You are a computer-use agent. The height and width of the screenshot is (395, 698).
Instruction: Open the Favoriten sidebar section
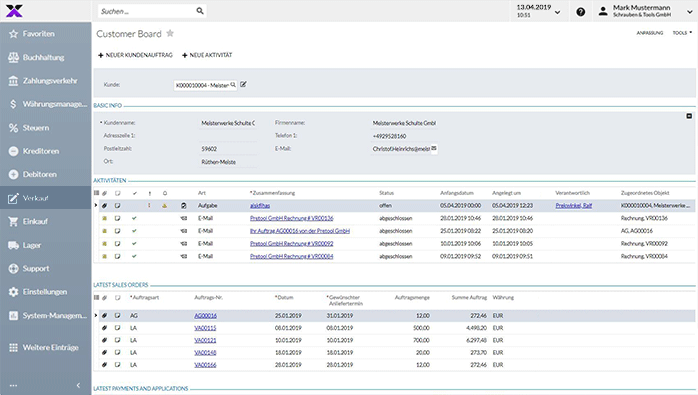click(x=45, y=34)
